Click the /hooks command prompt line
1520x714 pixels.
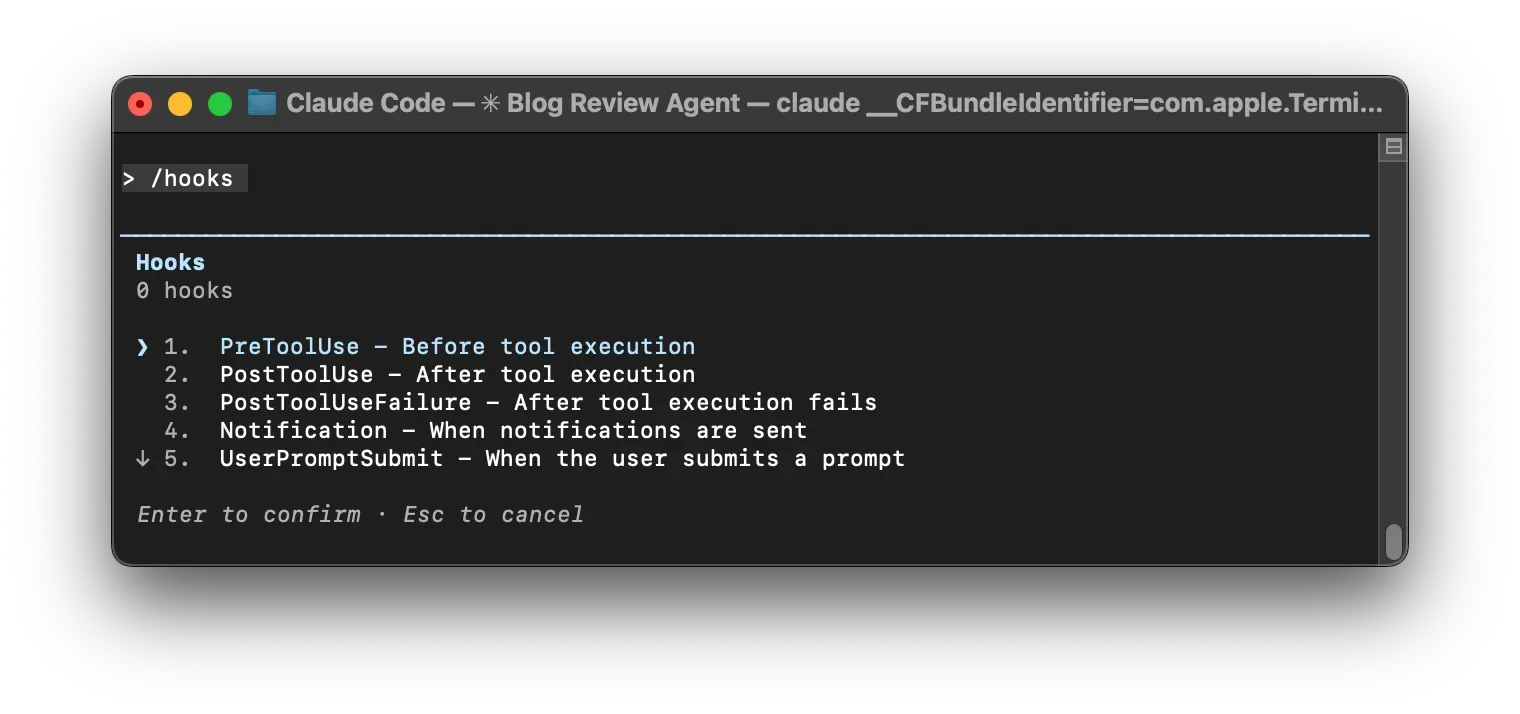184,179
